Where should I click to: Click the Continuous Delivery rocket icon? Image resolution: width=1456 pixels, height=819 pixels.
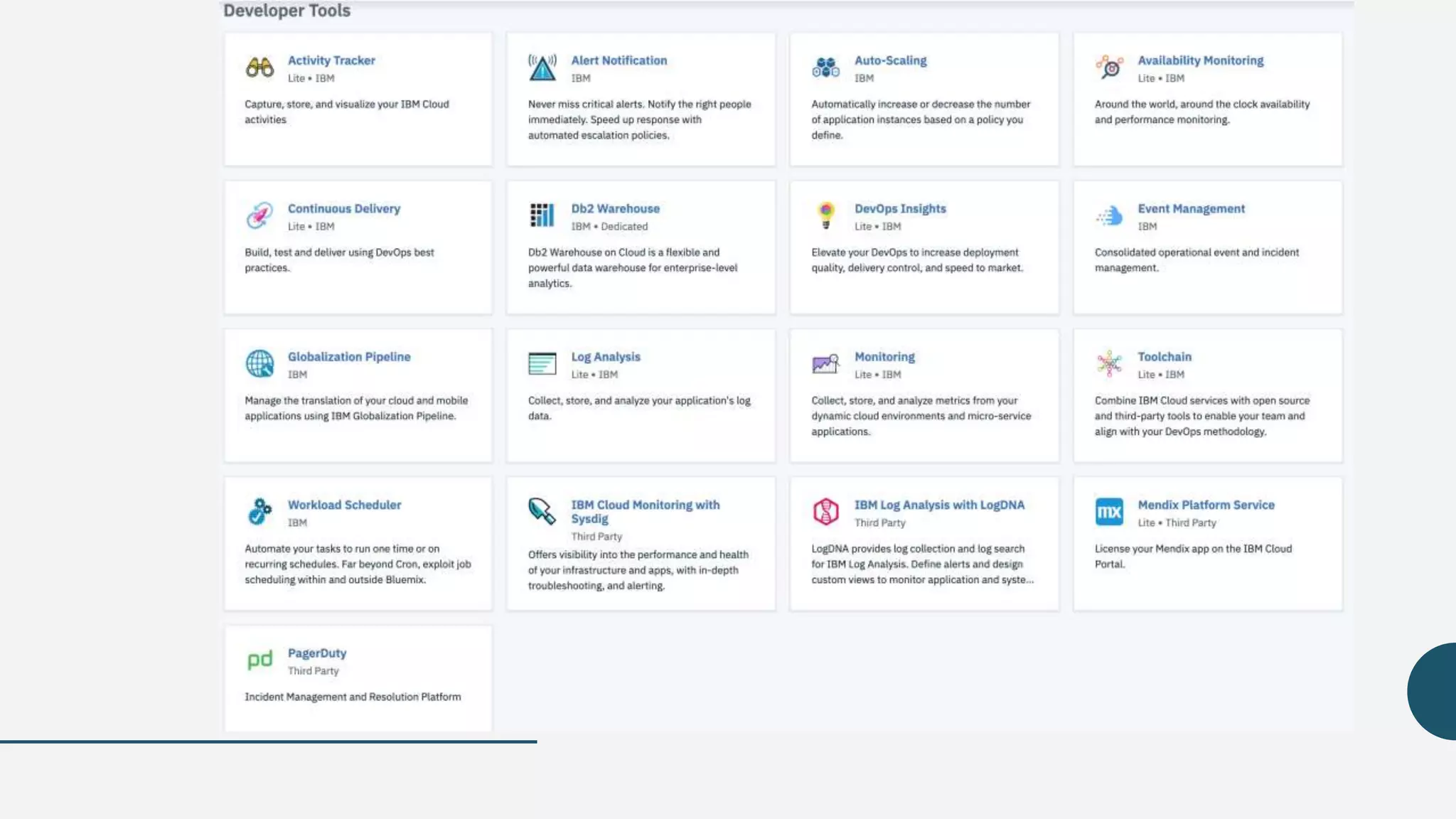[x=259, y=215]
